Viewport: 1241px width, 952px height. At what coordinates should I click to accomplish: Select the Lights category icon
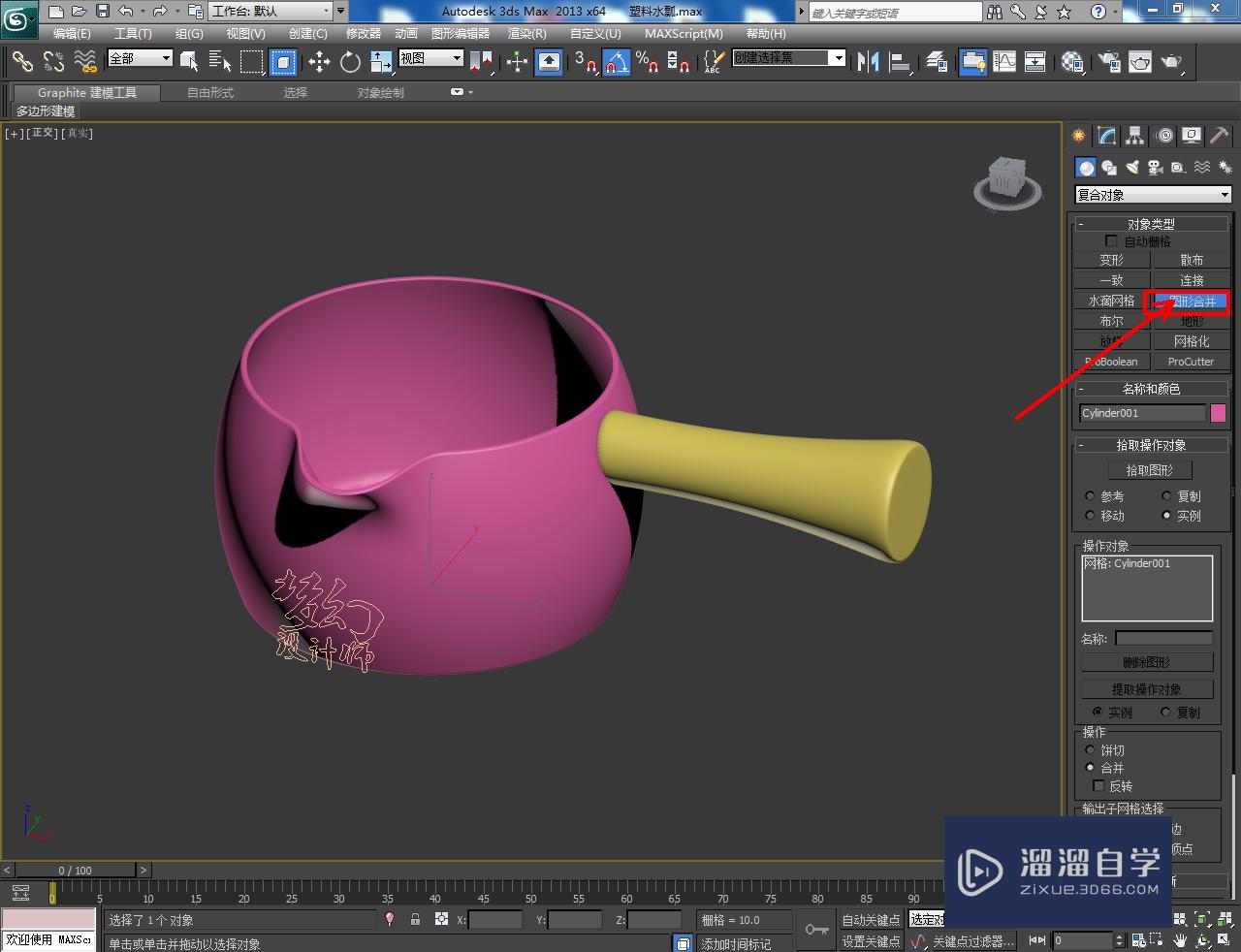[1132, 167]
